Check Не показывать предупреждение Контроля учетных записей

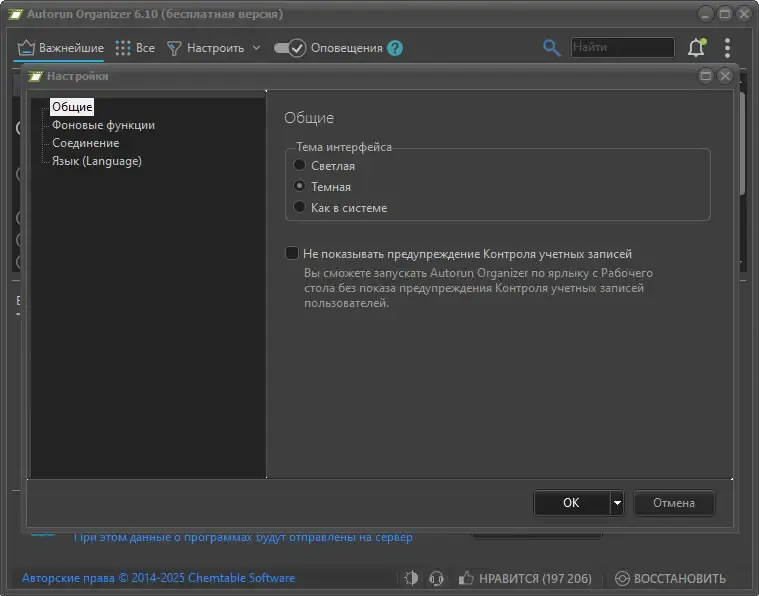292,253
